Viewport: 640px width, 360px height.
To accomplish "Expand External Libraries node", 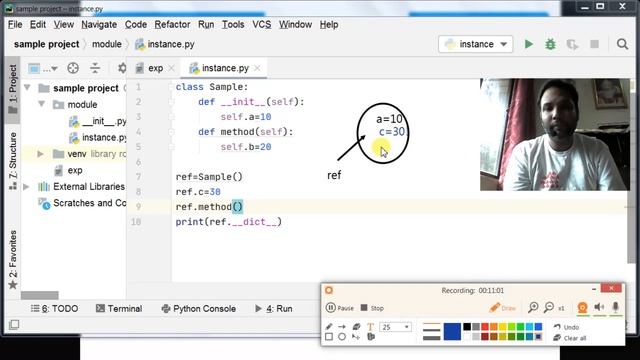I will point(26,187).
